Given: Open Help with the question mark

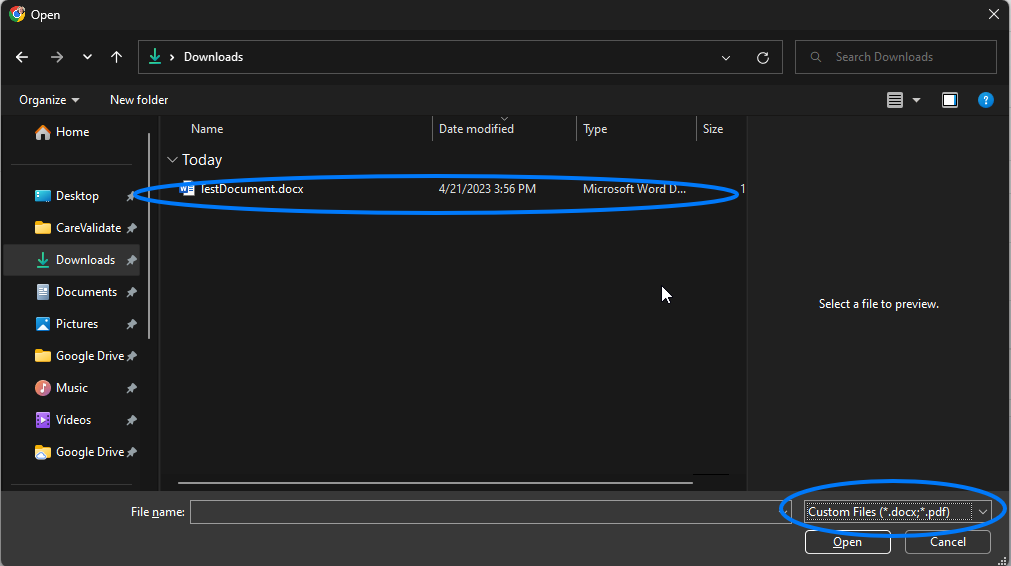Looking at the screenshot, I should point(985,100).
